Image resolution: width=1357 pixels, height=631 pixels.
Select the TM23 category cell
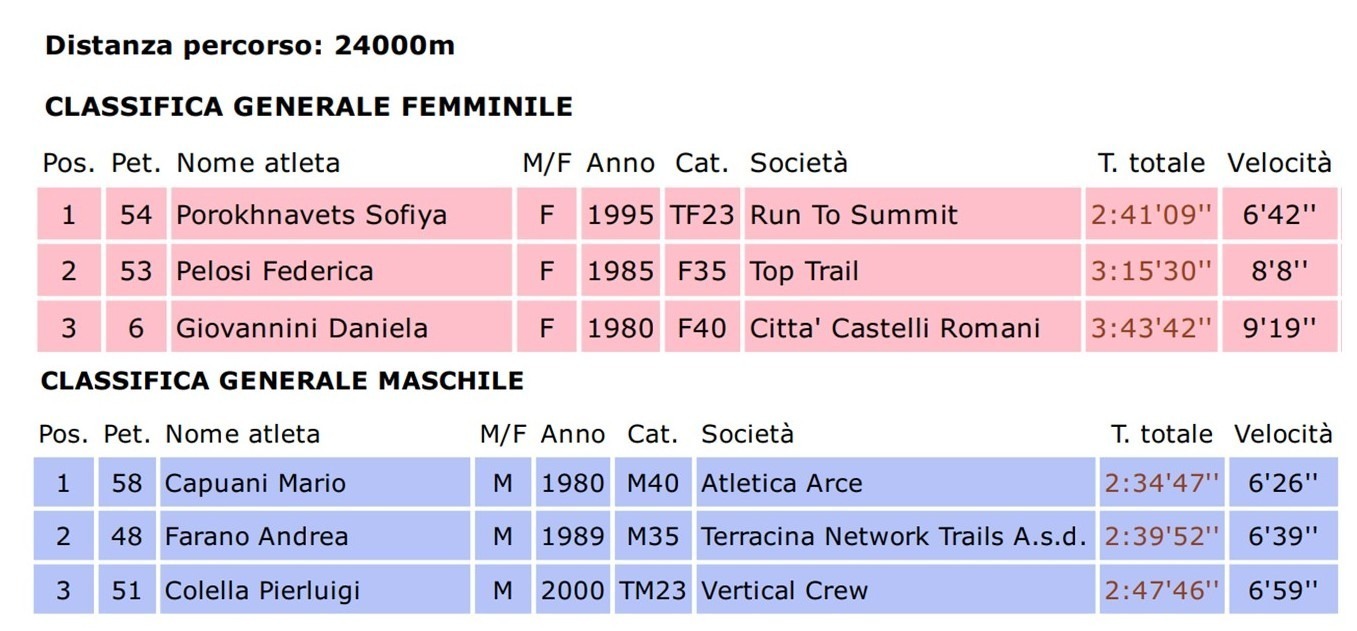coord(652,590)
